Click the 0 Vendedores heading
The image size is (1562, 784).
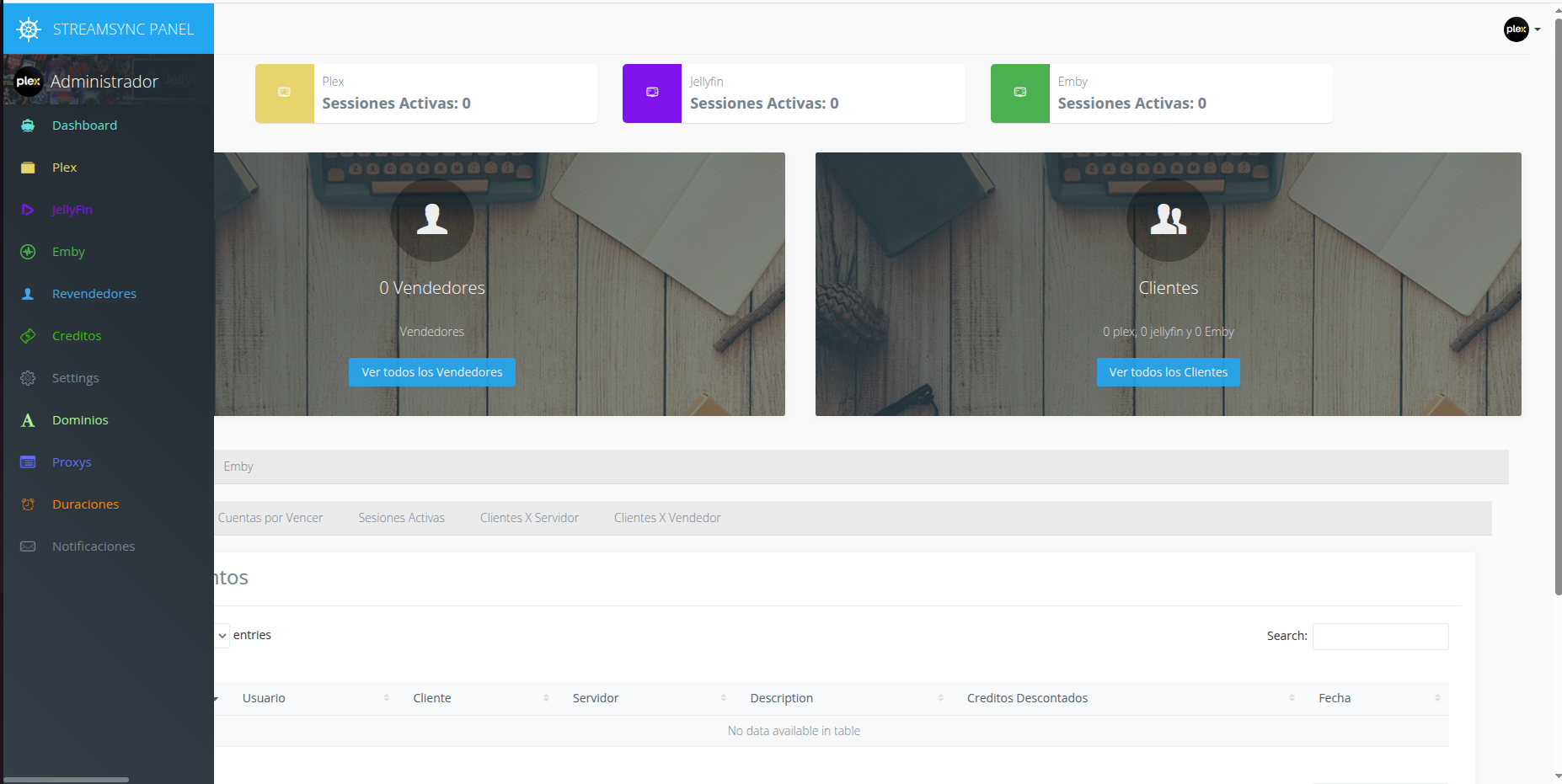point(432,288)
